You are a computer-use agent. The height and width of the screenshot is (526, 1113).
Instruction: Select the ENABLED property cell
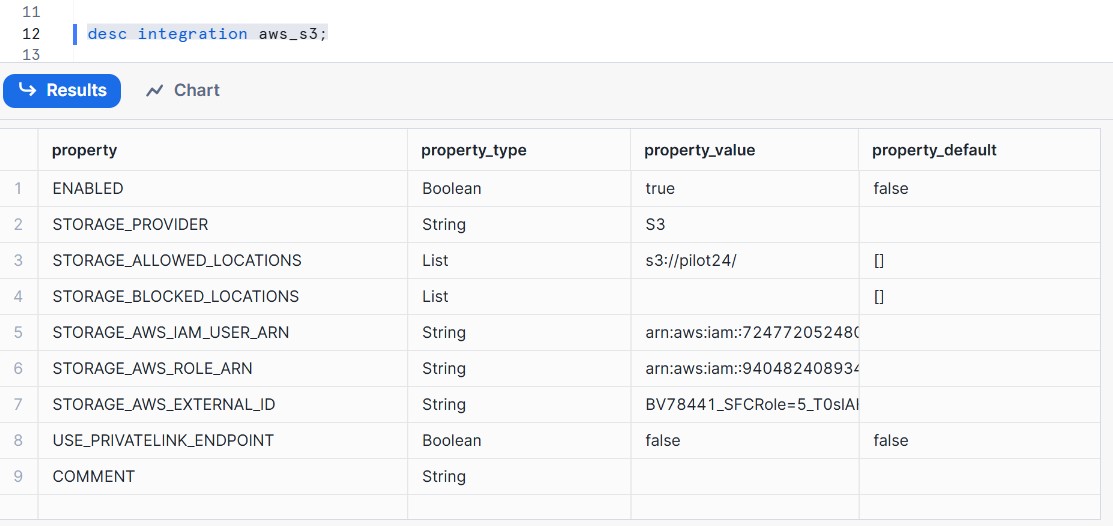tap(88, 188)
